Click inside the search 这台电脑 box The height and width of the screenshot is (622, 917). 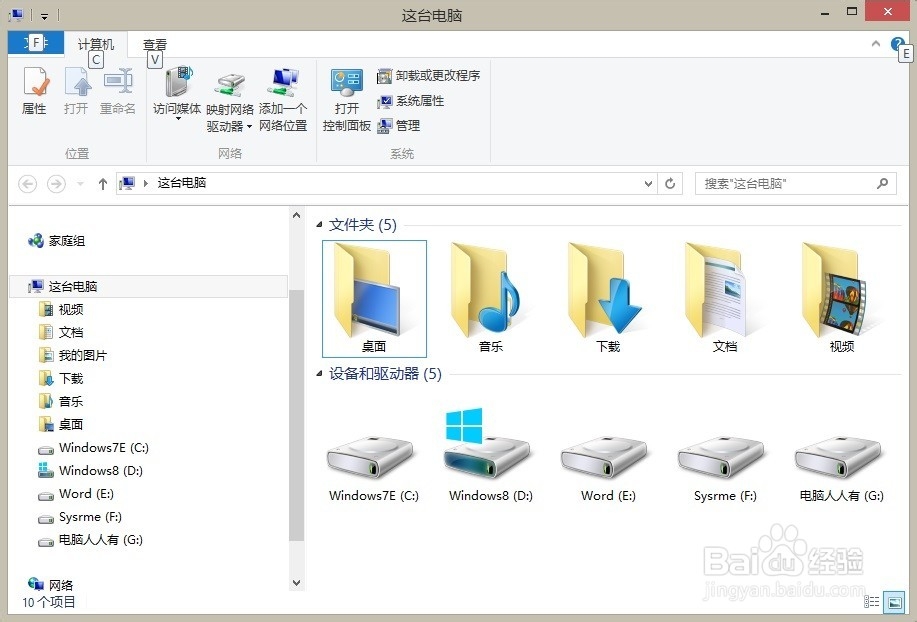790,184
